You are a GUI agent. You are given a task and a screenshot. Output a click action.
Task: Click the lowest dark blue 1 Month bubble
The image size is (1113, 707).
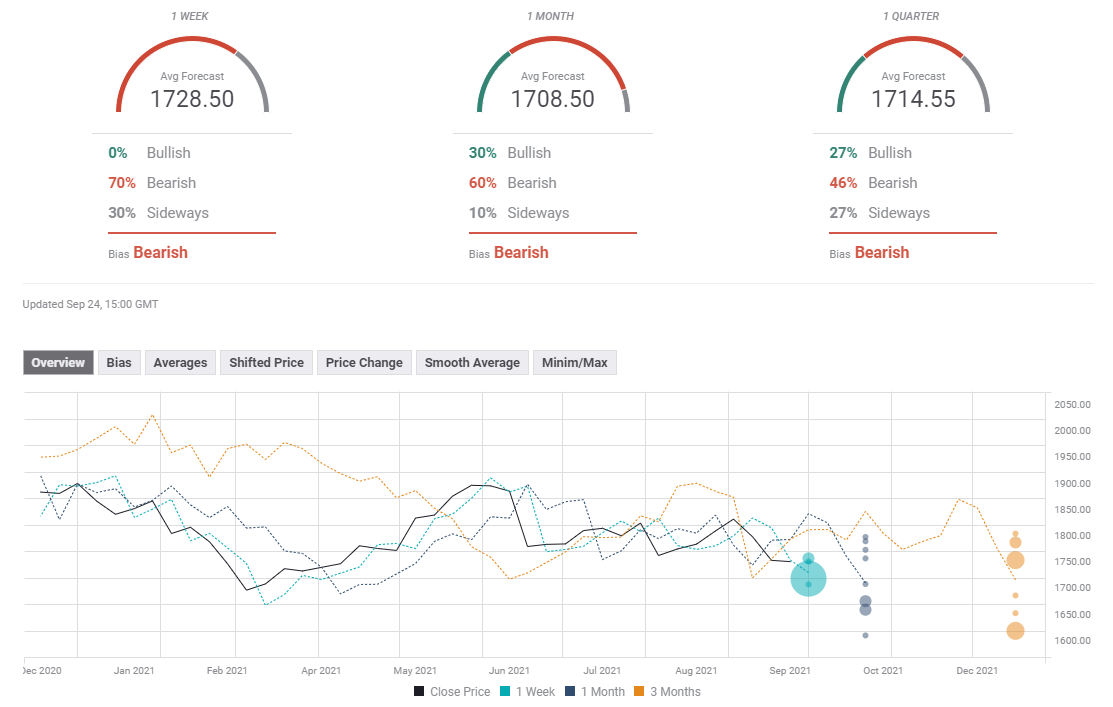[x=865, y=635]
